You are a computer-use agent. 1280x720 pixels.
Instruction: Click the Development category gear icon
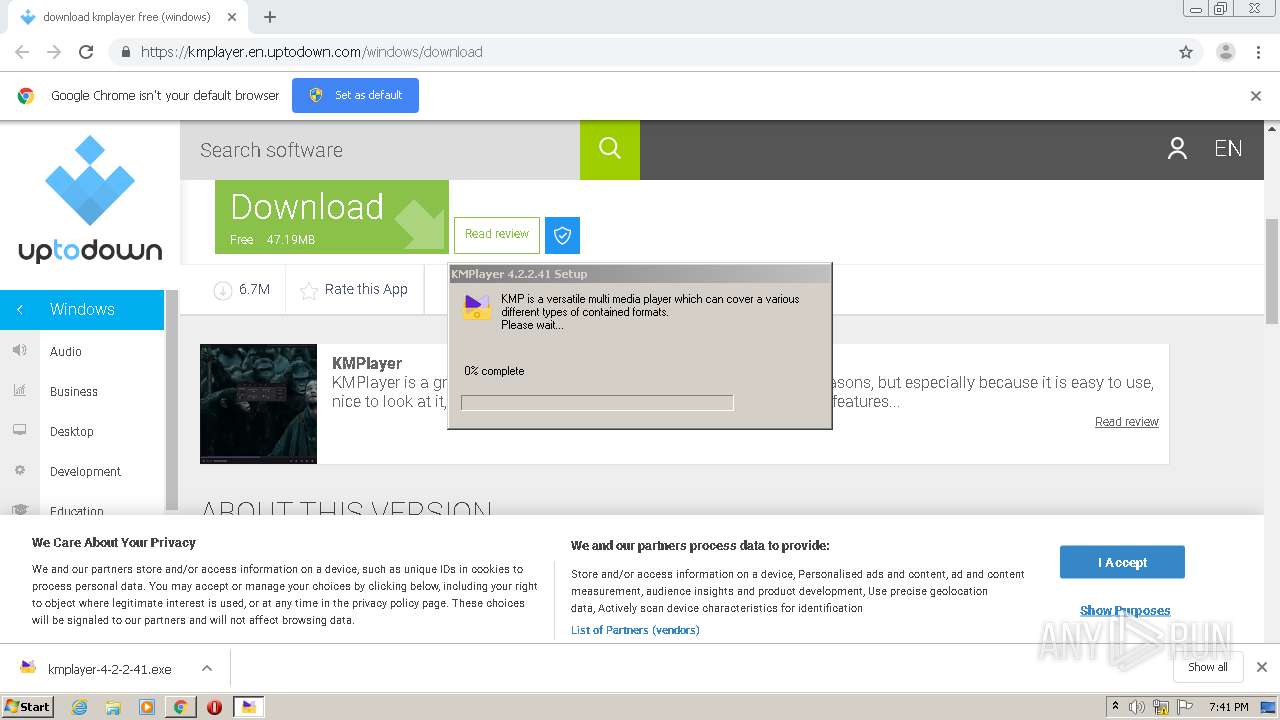pyautogui.click(x=19, y=471)
